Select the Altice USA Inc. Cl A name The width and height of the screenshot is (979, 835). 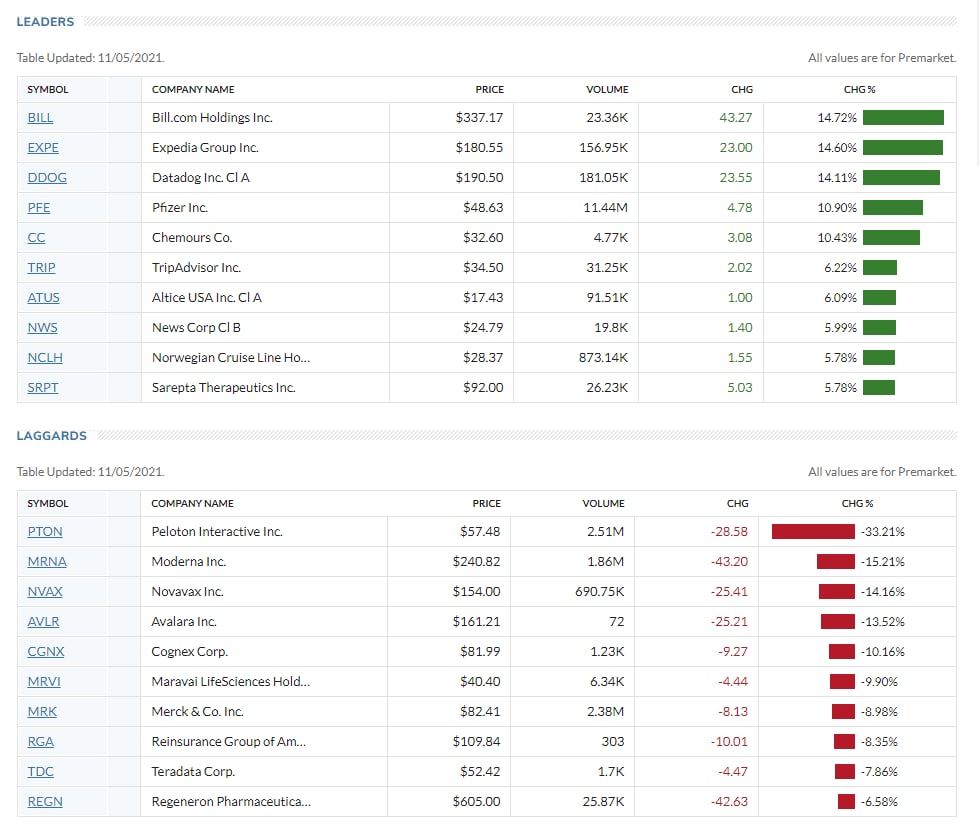(x=207, y=297)
